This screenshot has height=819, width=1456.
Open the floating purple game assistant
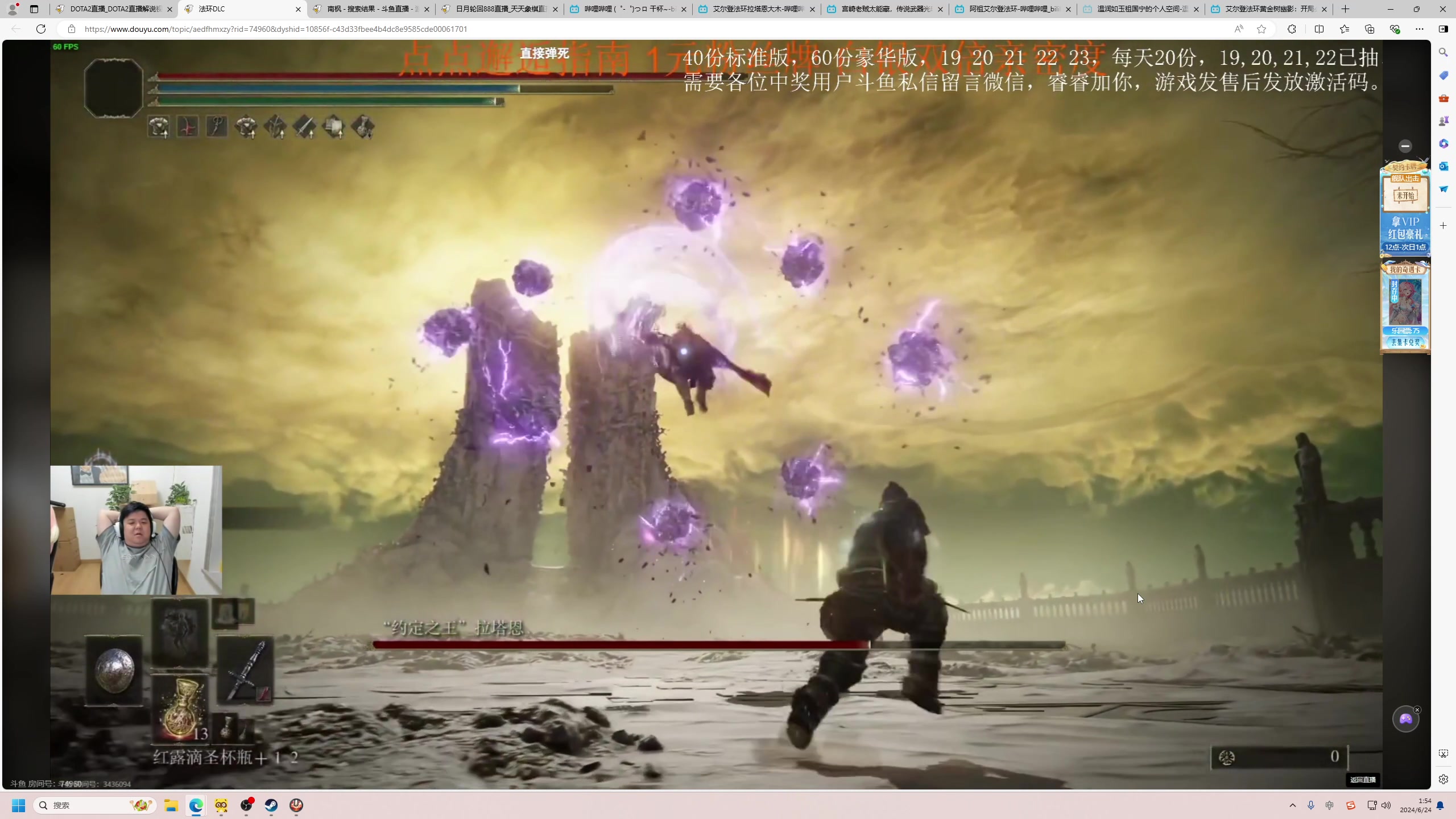pyautogui.click(x=1405, y=719)
